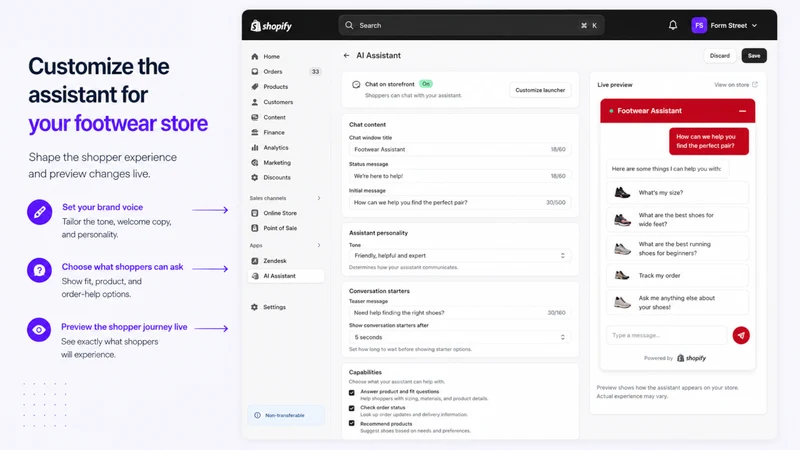
Task: Open the Form Street account dropdown
Action: (724, 25)
